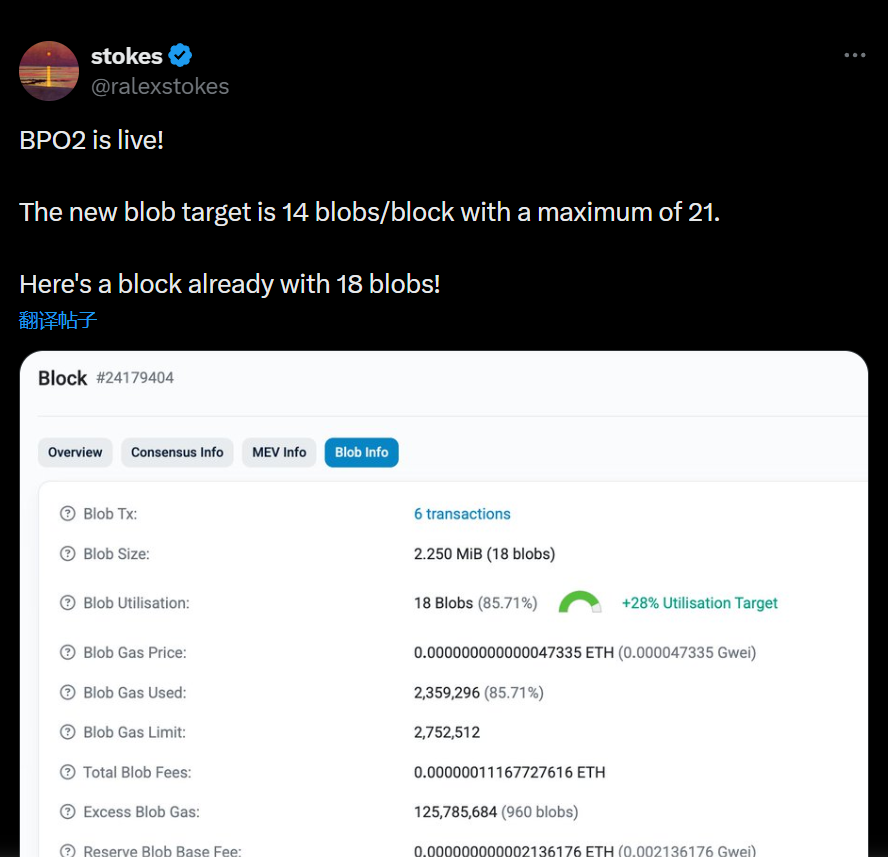Open the Consensus Info tab
The image size is (888, 857).
pos(177,453)
